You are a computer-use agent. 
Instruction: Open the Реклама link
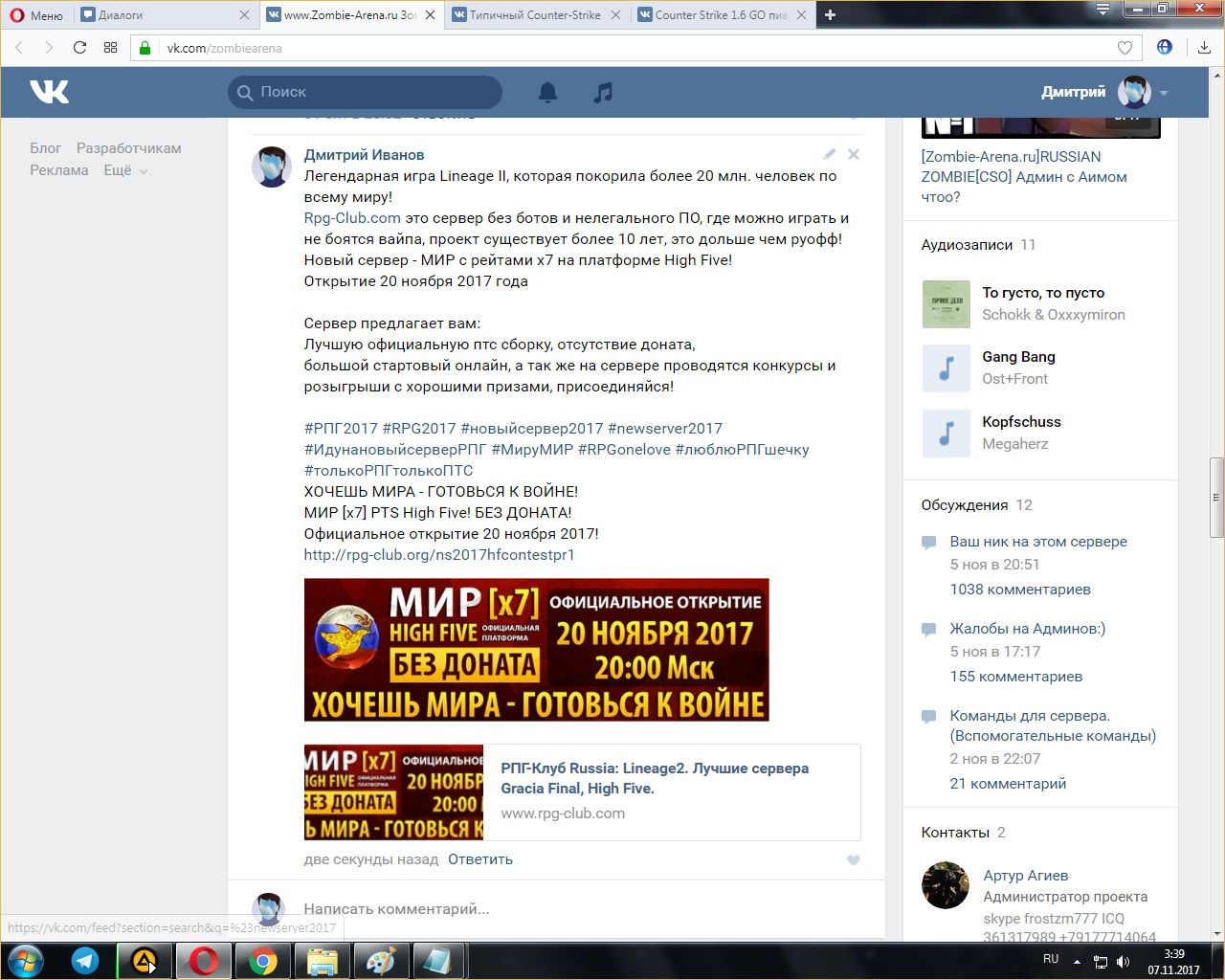coord(59,170)
